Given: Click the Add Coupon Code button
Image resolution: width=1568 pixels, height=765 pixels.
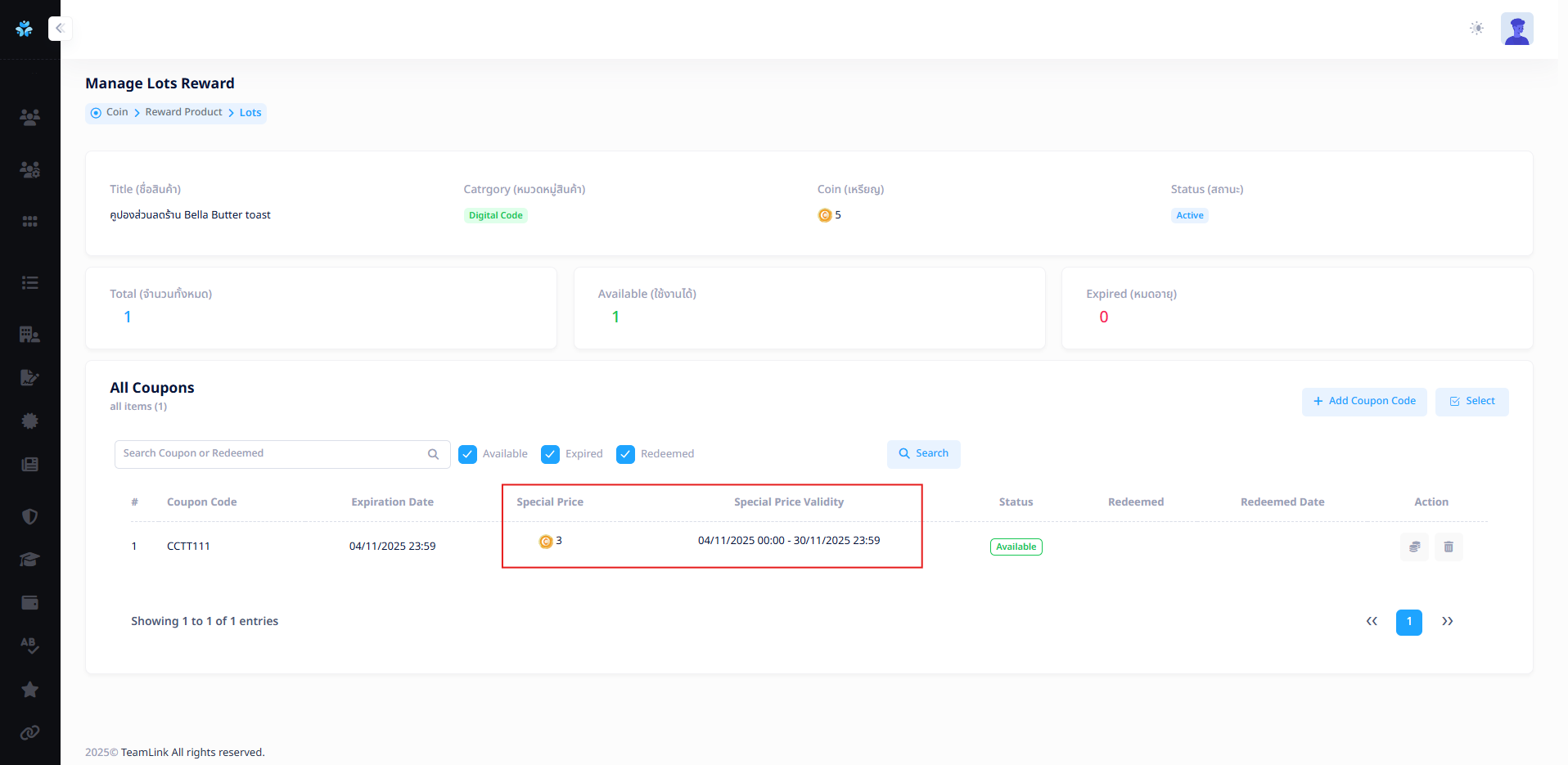Looking at the screenshot, I should point(1363,402).
